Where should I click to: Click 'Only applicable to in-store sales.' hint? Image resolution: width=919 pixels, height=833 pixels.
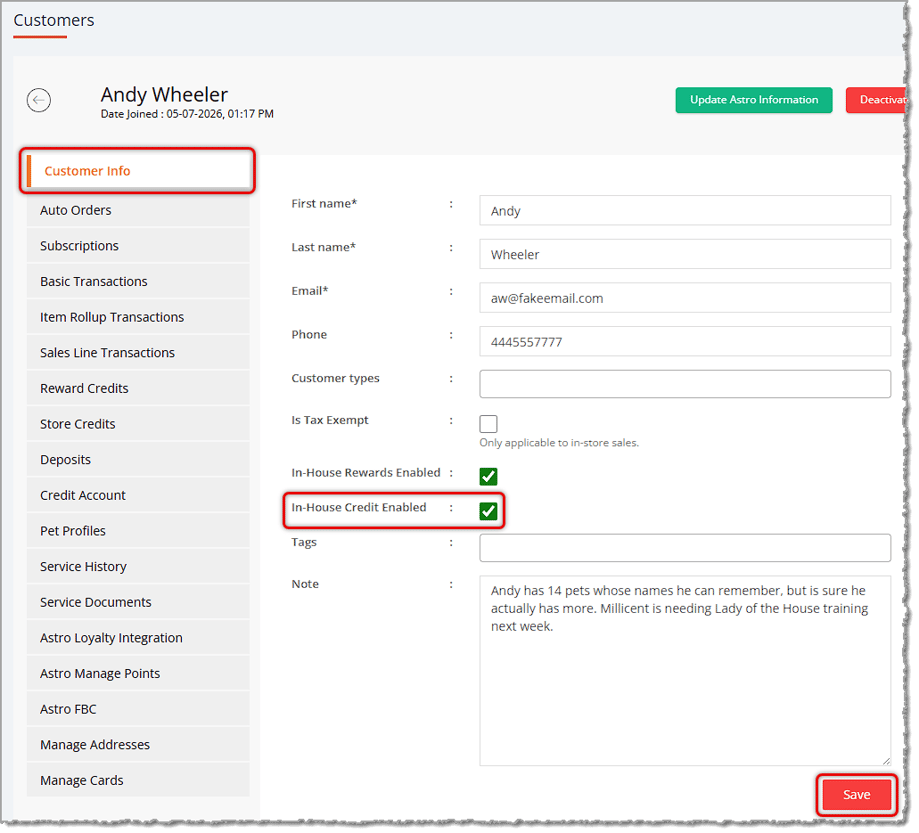point(559,443)
